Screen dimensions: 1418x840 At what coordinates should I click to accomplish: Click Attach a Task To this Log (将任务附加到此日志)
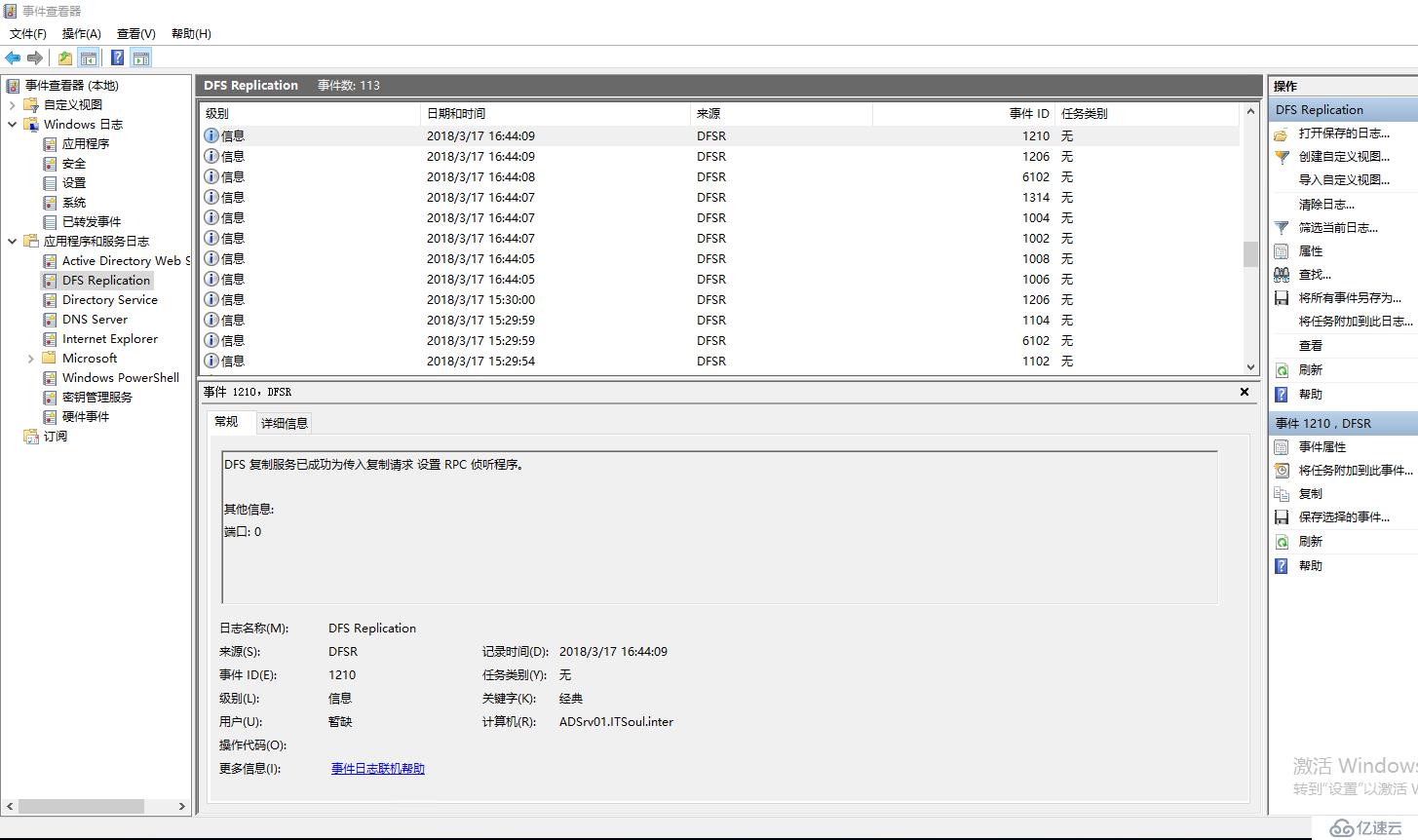tap(1355, 322)
